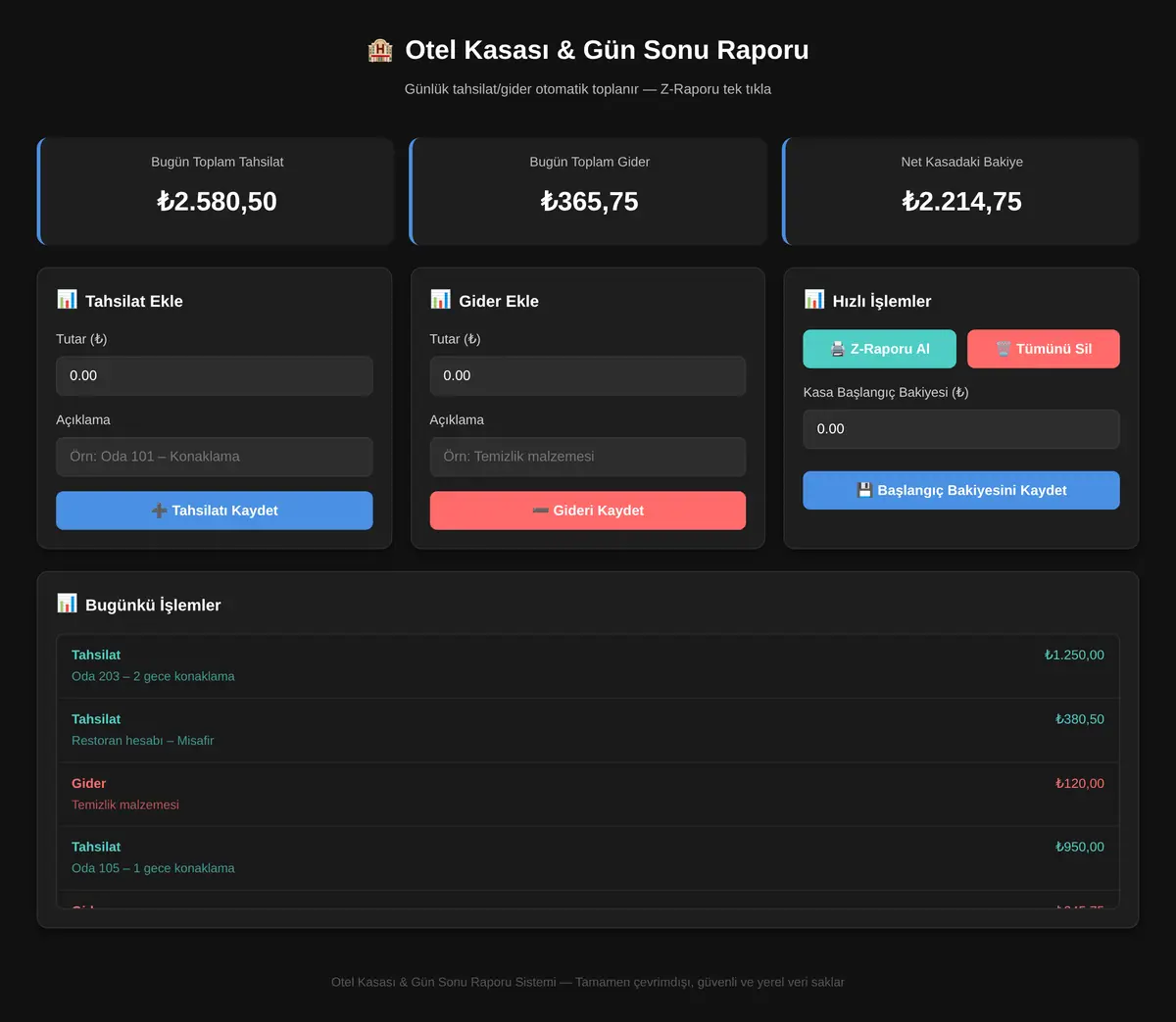The width and height of the screenshot is (1176, 1022).
Task: Select the amount ₺380,50
Action: [1080, 719]
